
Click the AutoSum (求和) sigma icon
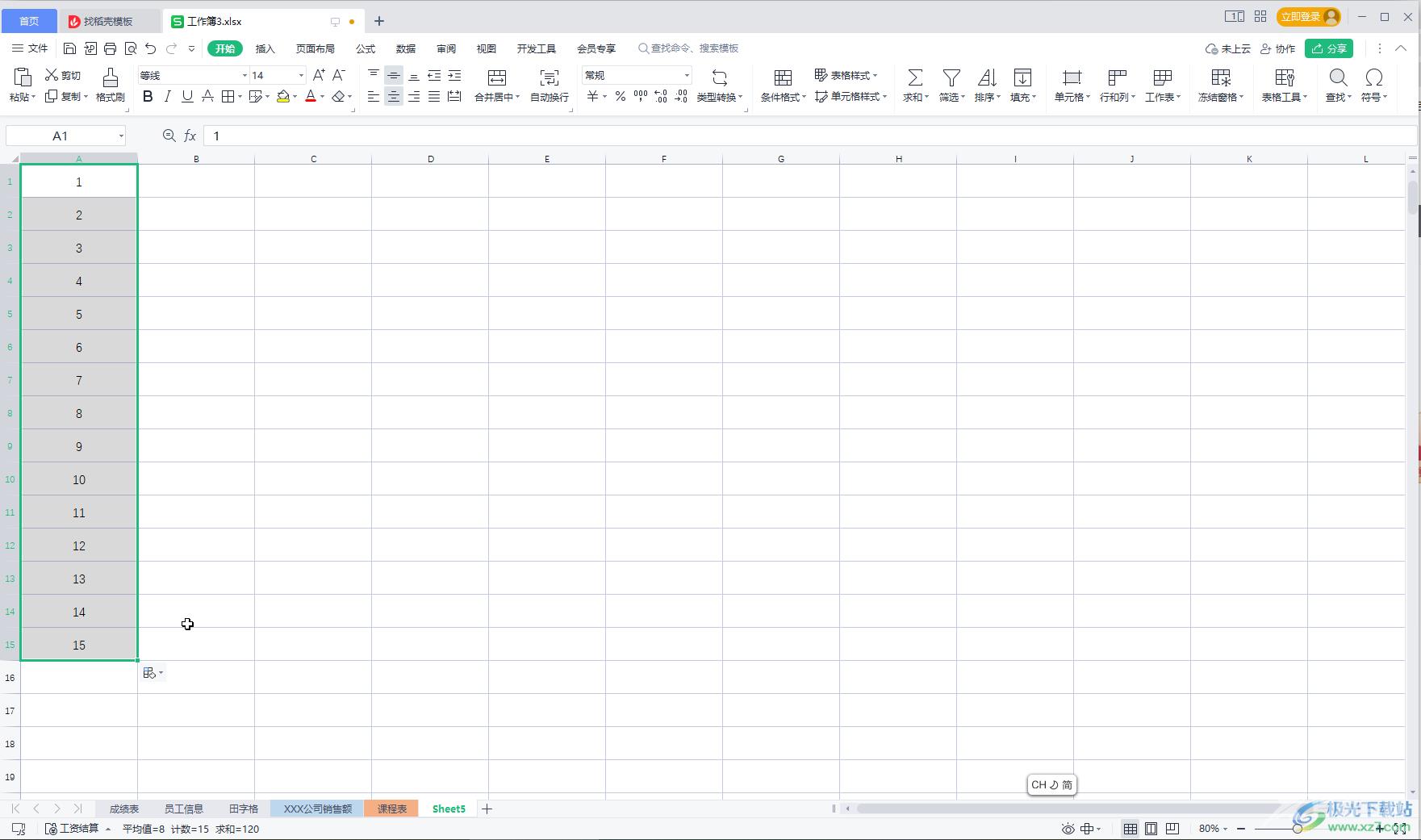pyautogui.click(x=915, y=77)
